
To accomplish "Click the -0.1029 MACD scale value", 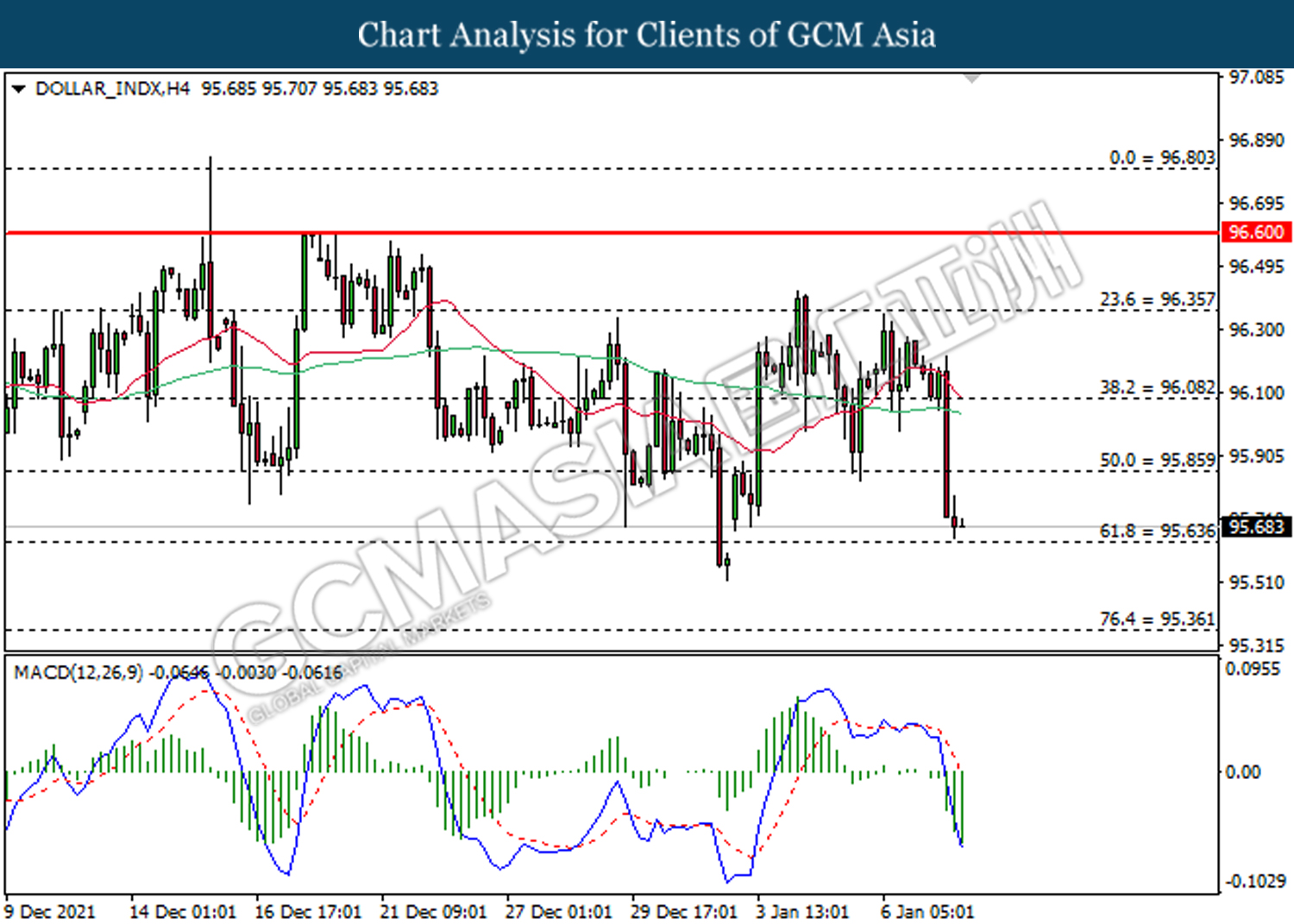I will (x=1255, y=881).
